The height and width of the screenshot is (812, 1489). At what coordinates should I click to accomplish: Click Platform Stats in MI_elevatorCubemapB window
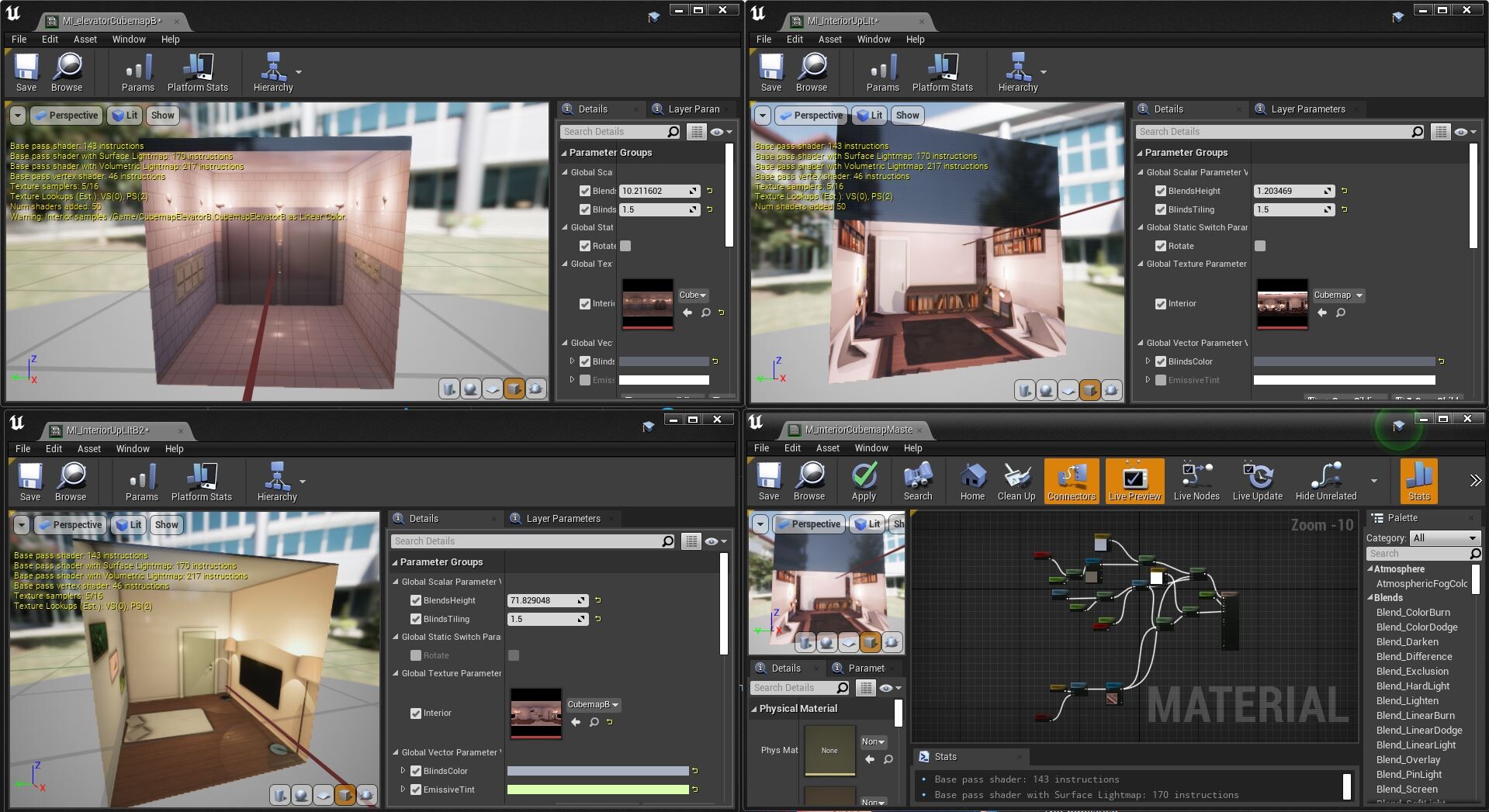(x=197, y=73)
